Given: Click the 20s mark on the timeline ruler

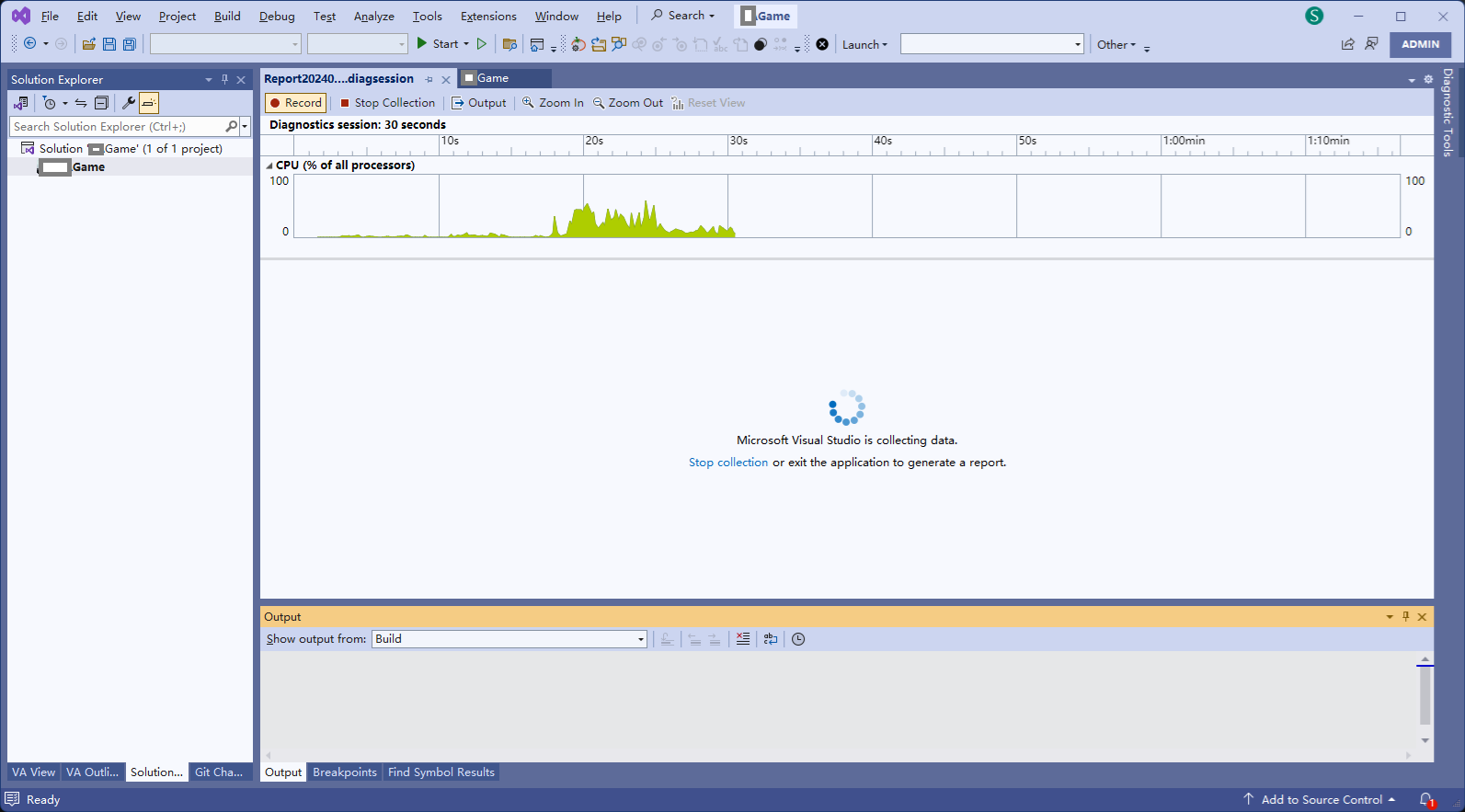Looking at the screenshot, I should pos(594,141).
